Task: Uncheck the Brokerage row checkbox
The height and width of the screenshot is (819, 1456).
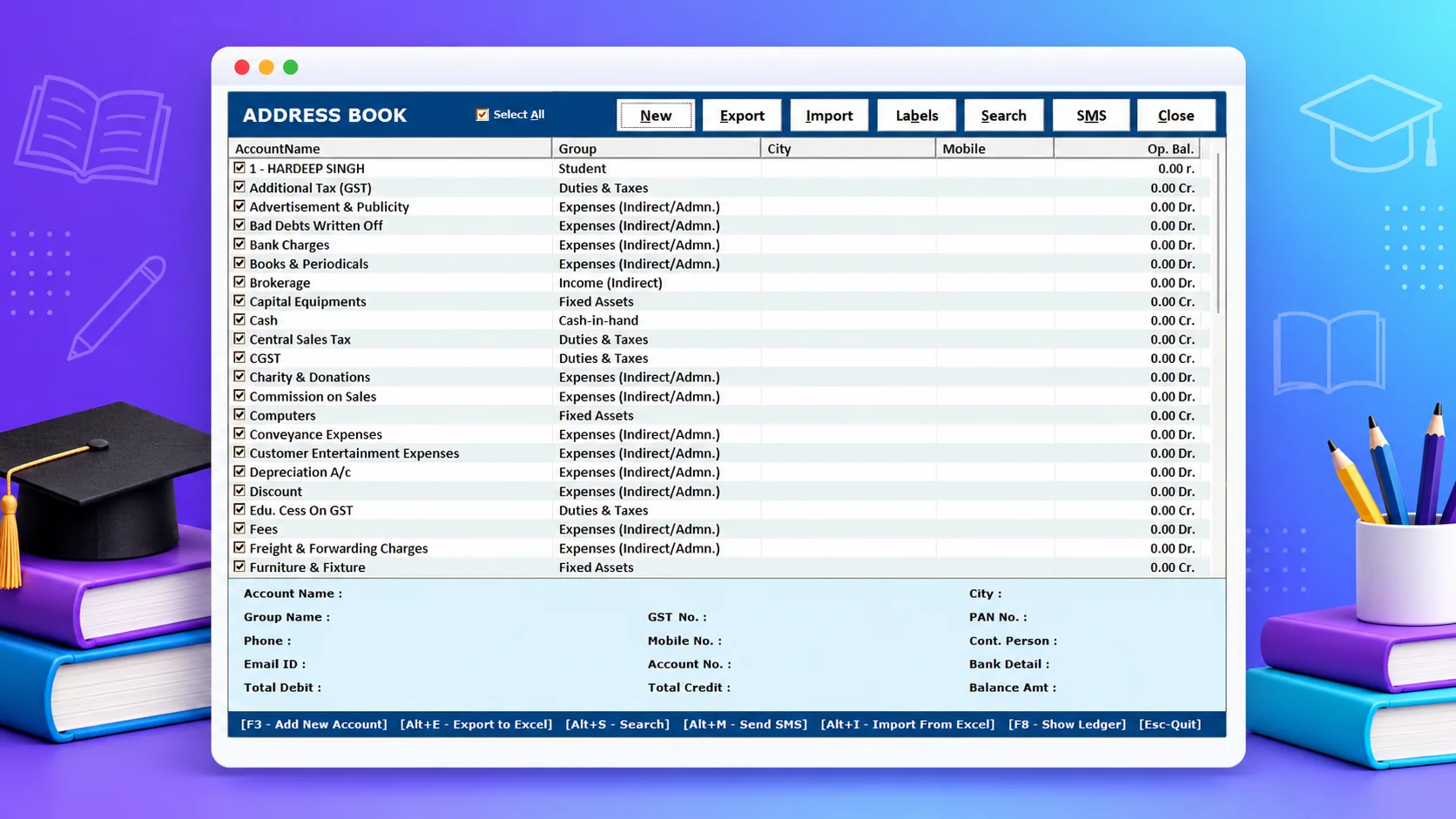Action: (x=239, y=282)
